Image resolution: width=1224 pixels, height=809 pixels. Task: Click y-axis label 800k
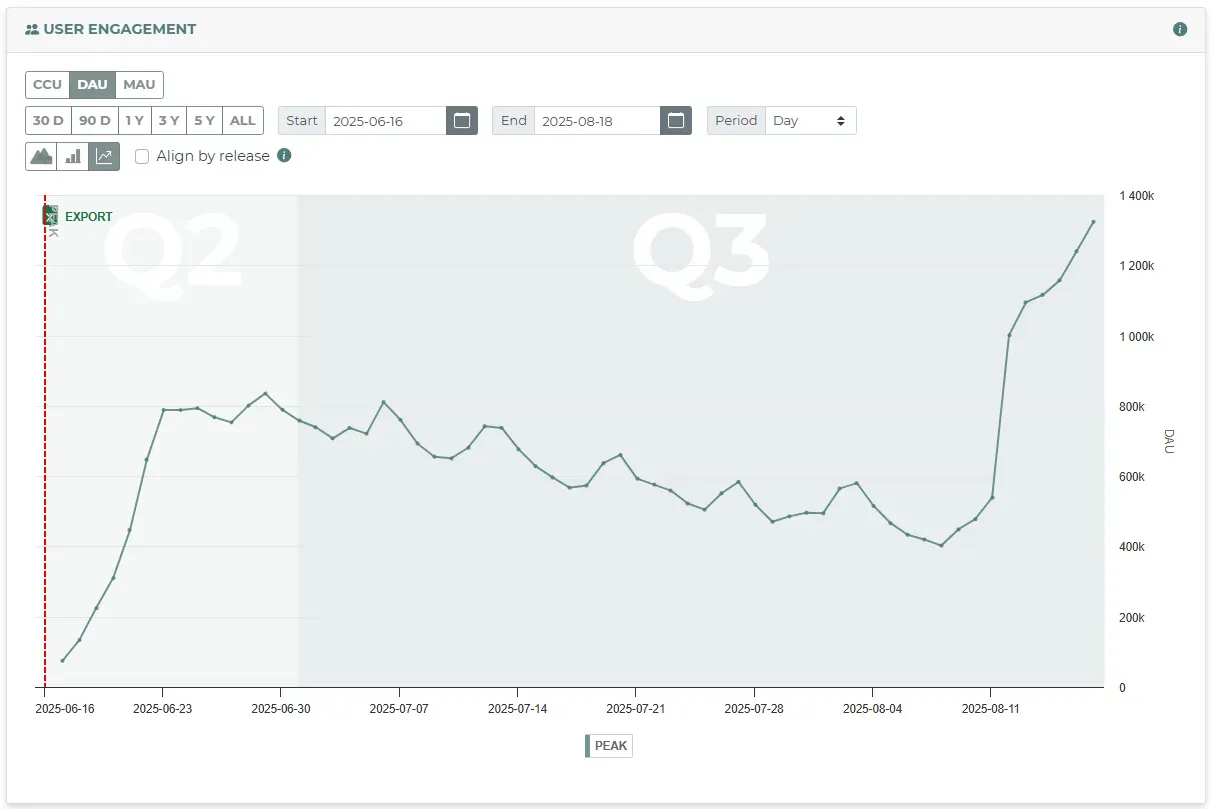pos(1132,407)
